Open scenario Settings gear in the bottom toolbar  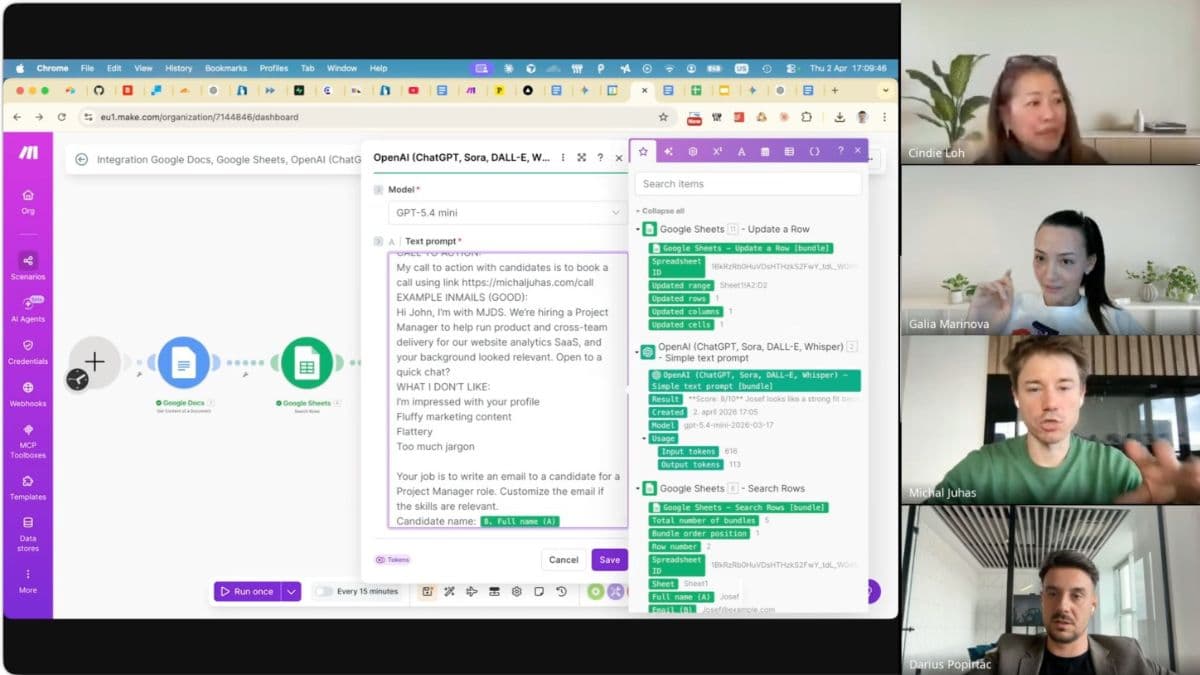click(x=516, y=591)
